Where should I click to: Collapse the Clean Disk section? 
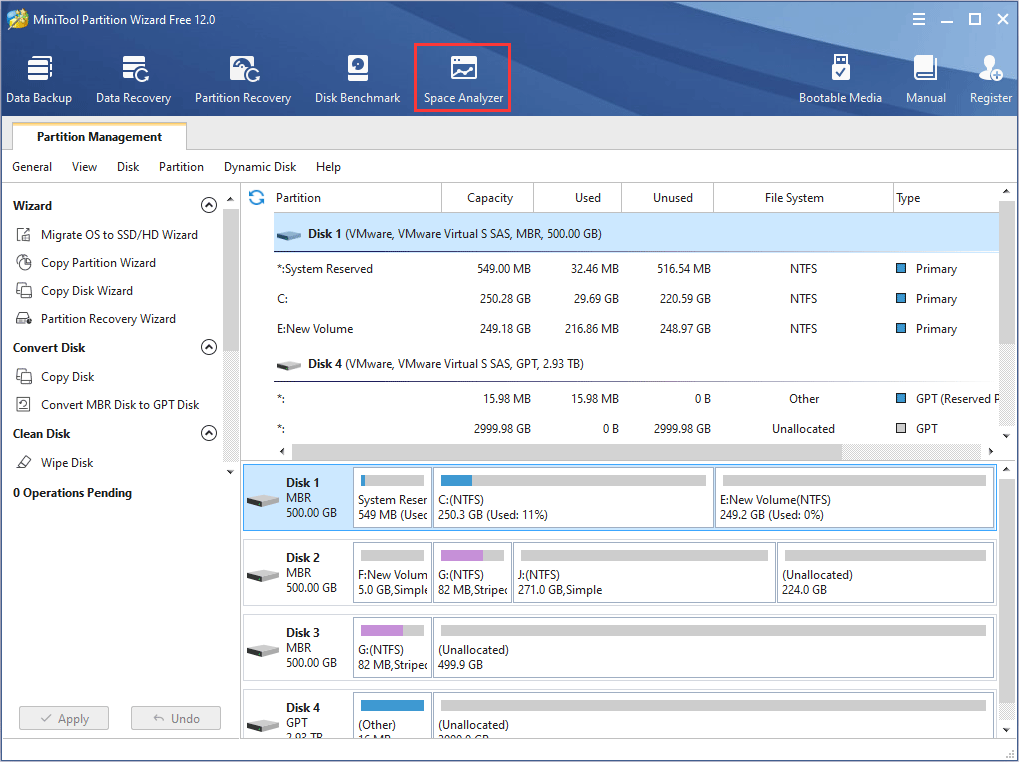(209, 433)
